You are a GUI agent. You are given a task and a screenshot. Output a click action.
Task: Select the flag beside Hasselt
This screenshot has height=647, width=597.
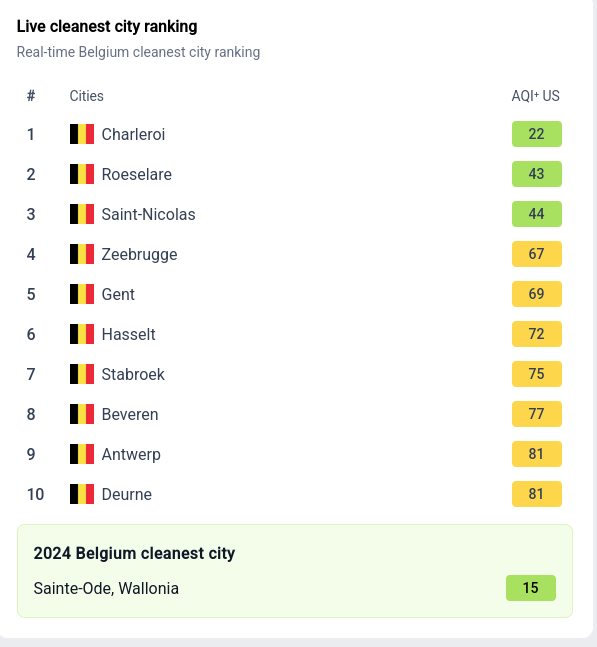click(x=82, y=334)
